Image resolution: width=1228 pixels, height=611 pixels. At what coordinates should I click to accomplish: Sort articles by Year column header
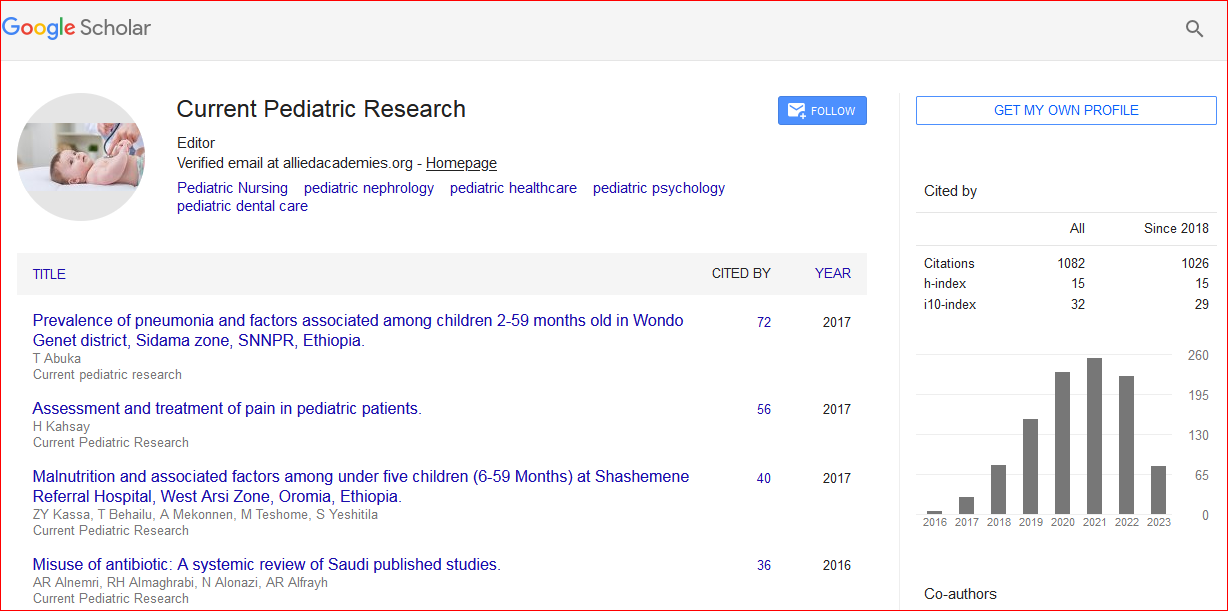[x=832, y=273]
